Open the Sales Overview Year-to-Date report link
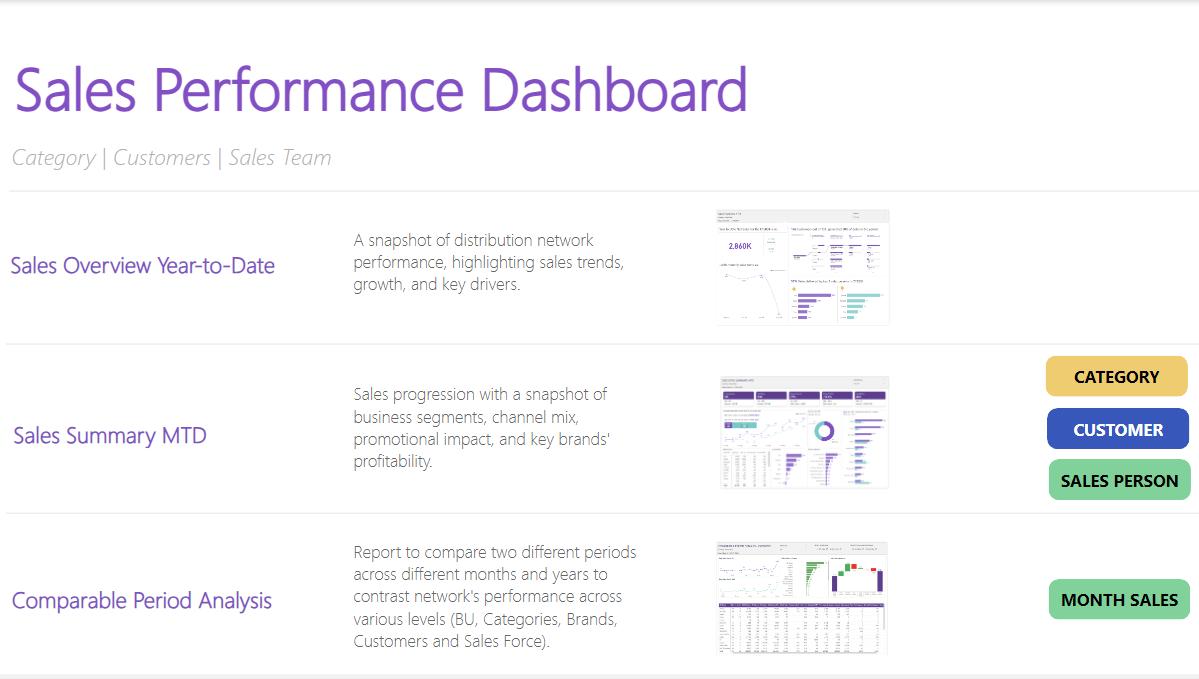Screen dimensions: 1199x679 (x=142, y=266)
